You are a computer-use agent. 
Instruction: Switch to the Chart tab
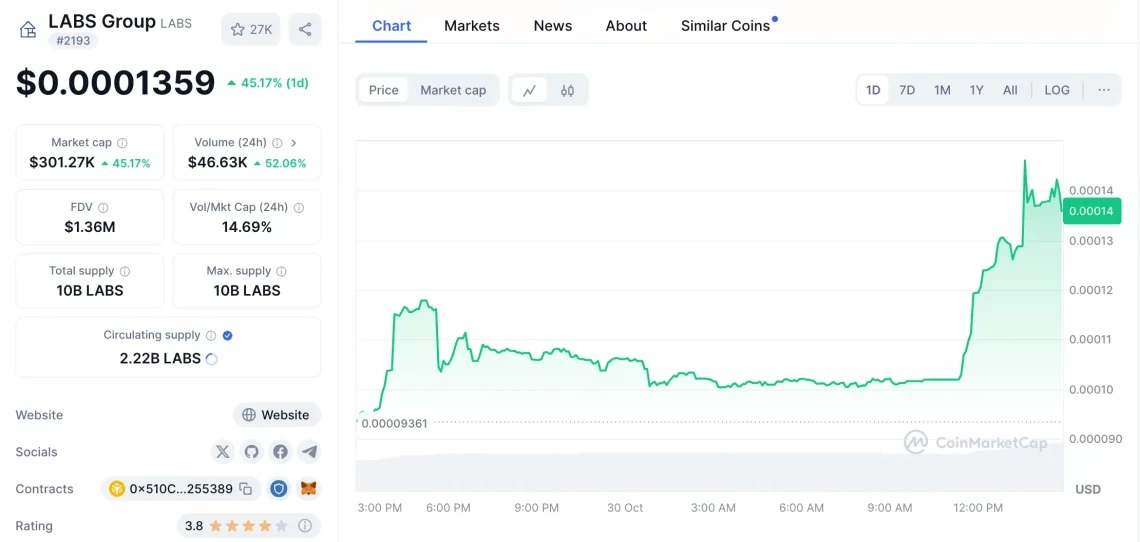[391, 26]
